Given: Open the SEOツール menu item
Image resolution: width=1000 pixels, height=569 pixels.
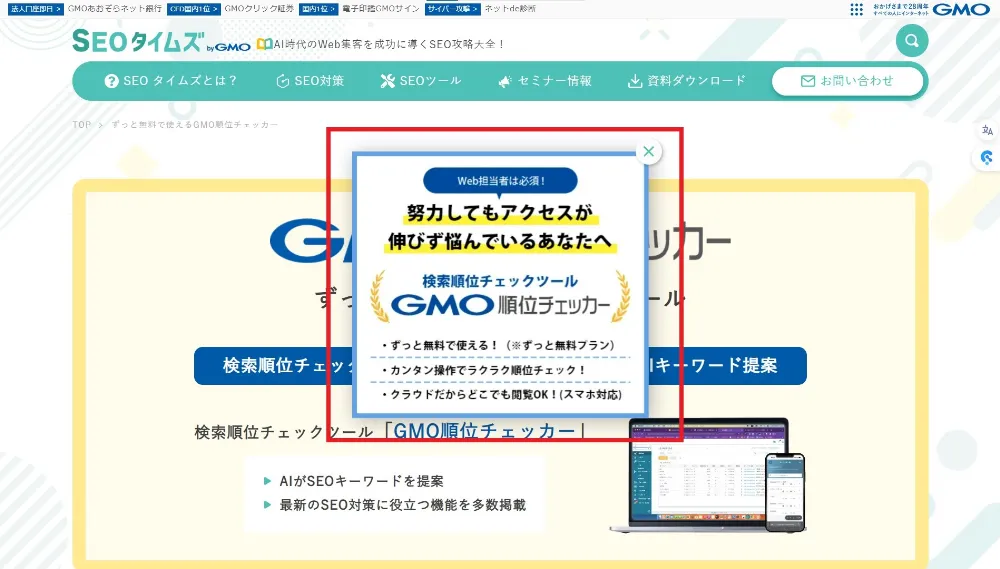Looking at the screenshot, I should tap(421, 81).
